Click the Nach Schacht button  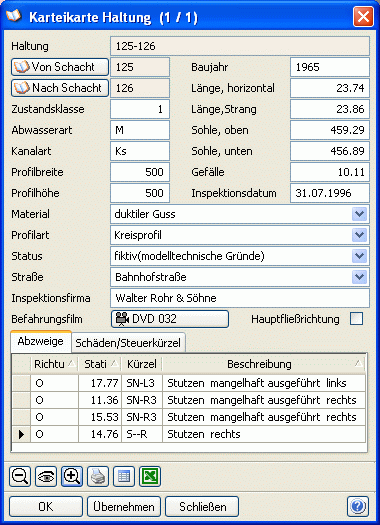coord(60,88)
